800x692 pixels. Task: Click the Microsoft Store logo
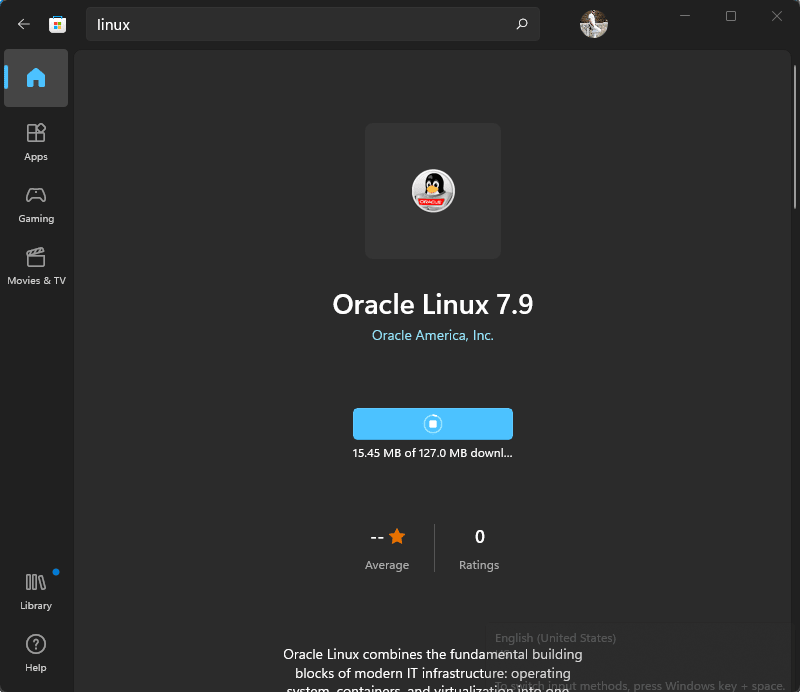click(x=57, y=24)
